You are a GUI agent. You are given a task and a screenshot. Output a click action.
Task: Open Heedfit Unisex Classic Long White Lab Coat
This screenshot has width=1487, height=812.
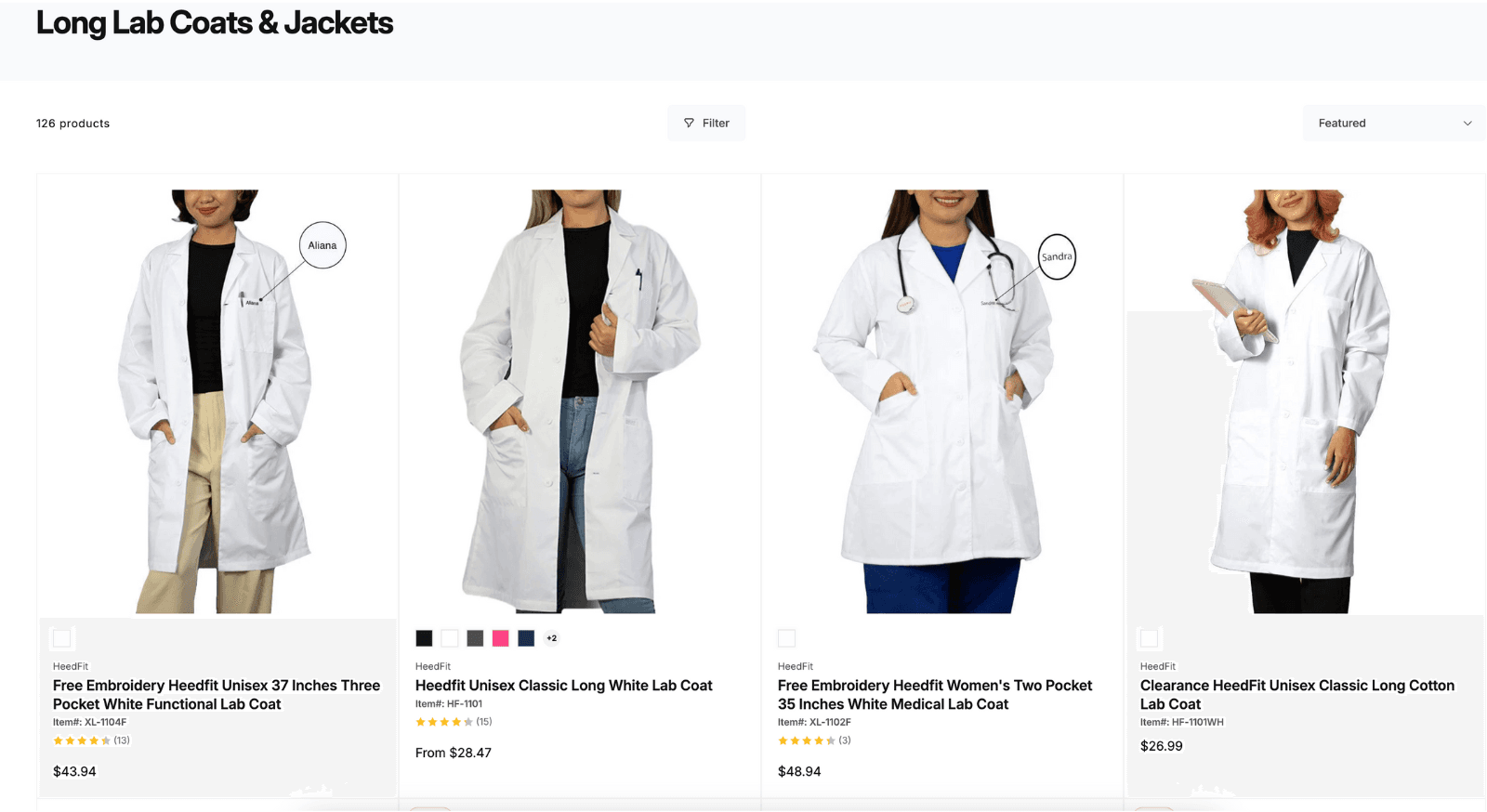pyautogui.click(x=563, y=686)
